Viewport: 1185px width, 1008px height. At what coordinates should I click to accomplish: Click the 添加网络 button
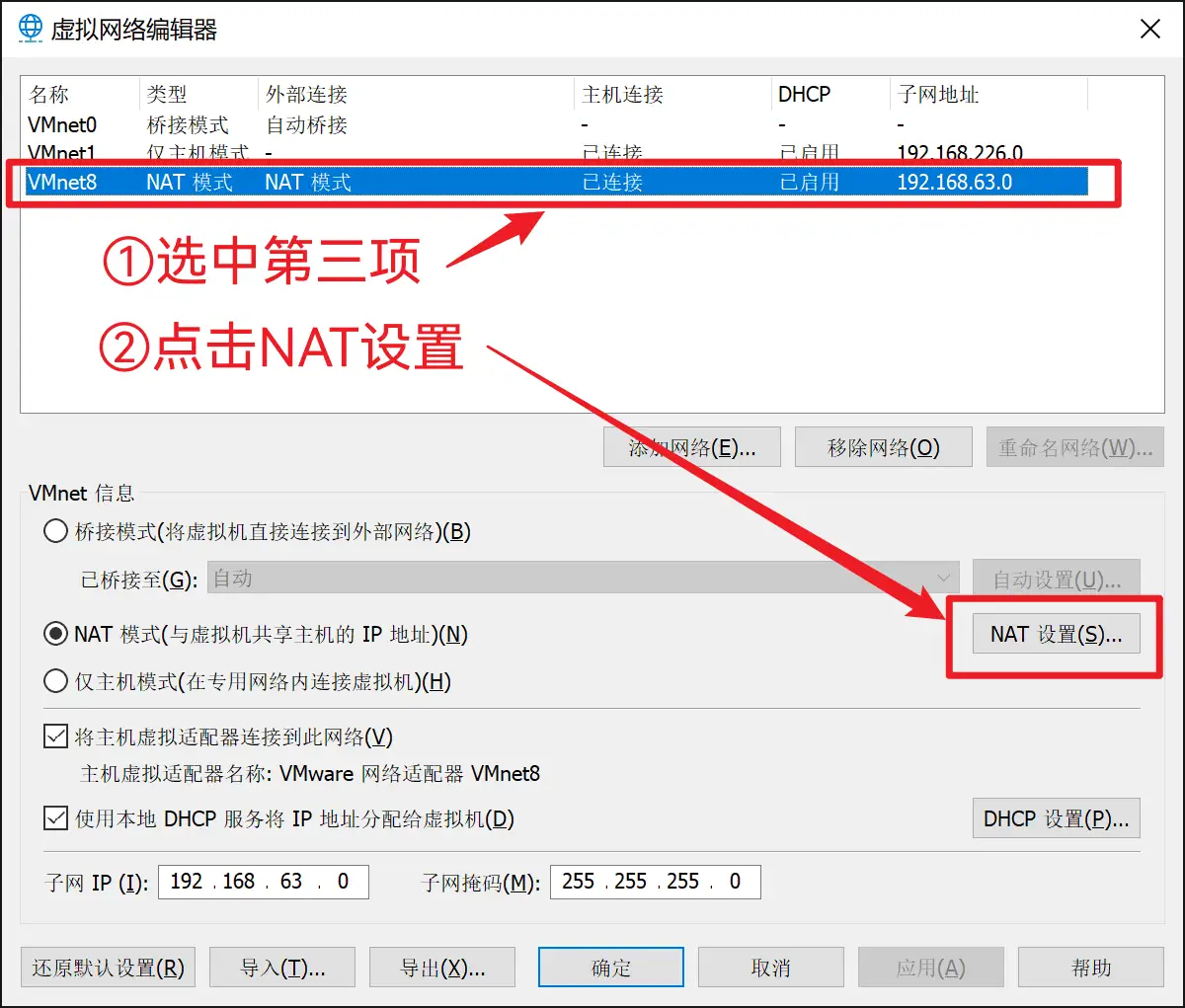point(691,448)
